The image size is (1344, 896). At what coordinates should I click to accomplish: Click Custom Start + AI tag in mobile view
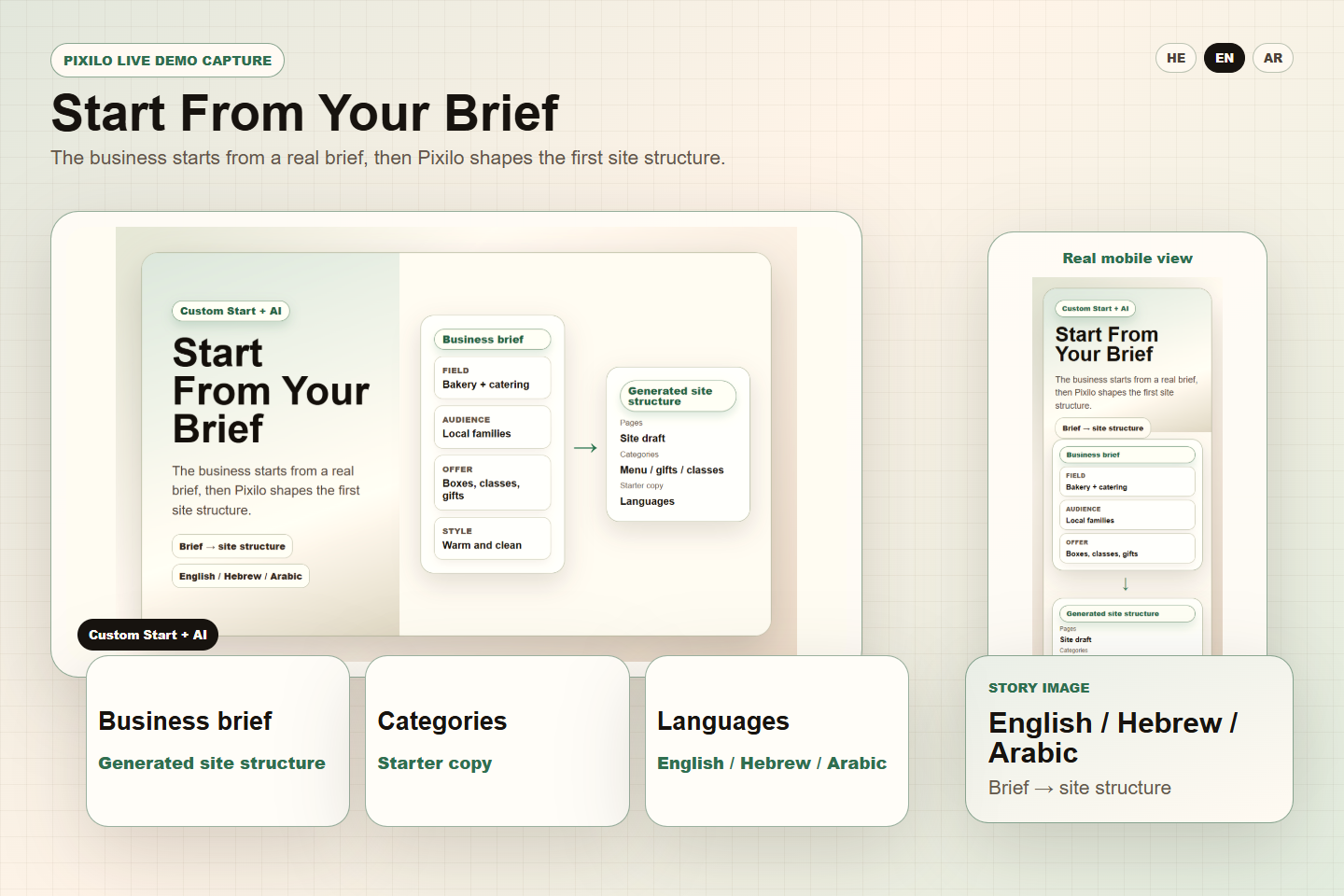1096,308
